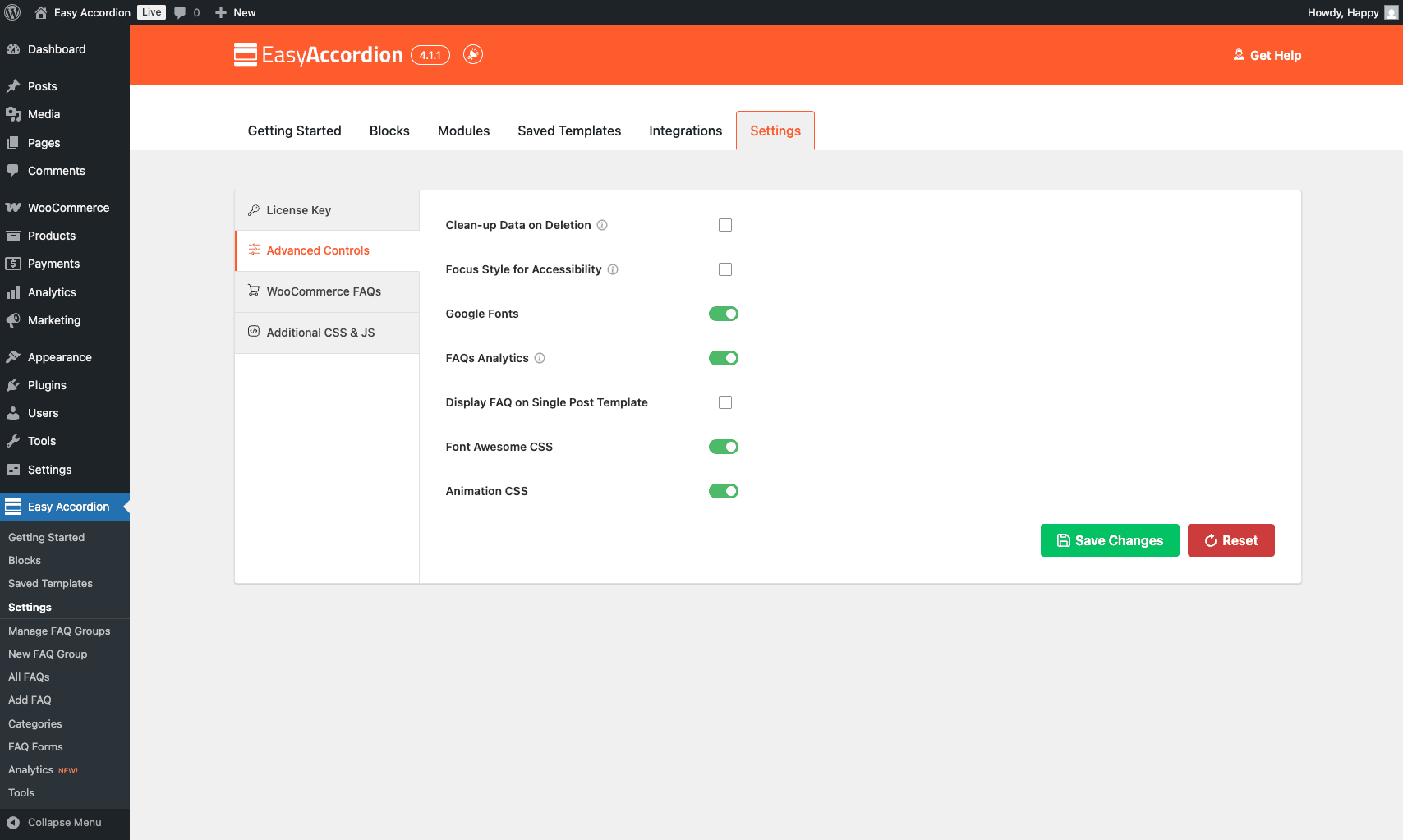The height and width of the screenshot is (840, 1403).
Task: Enable Clean-up Data on Deletion checkbox
Action: (x=725, y=225)
